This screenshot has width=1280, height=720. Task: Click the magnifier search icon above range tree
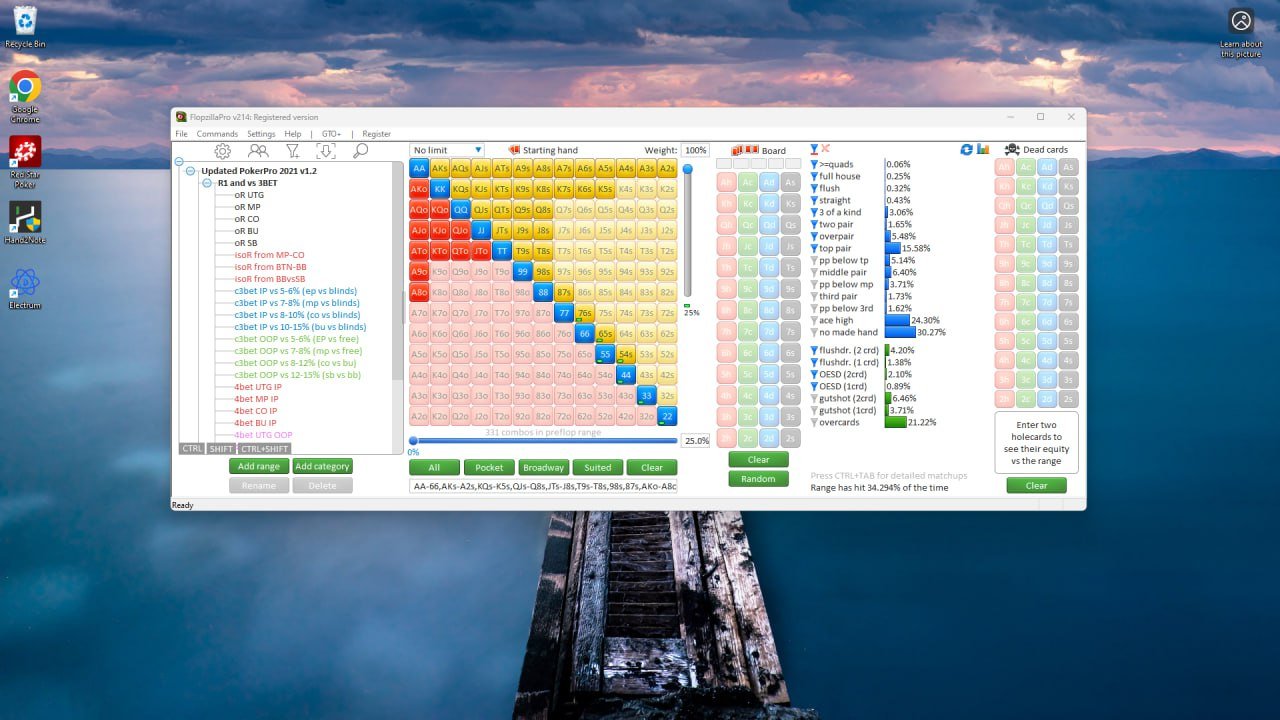pyautogui.click(x=361, y=151)
